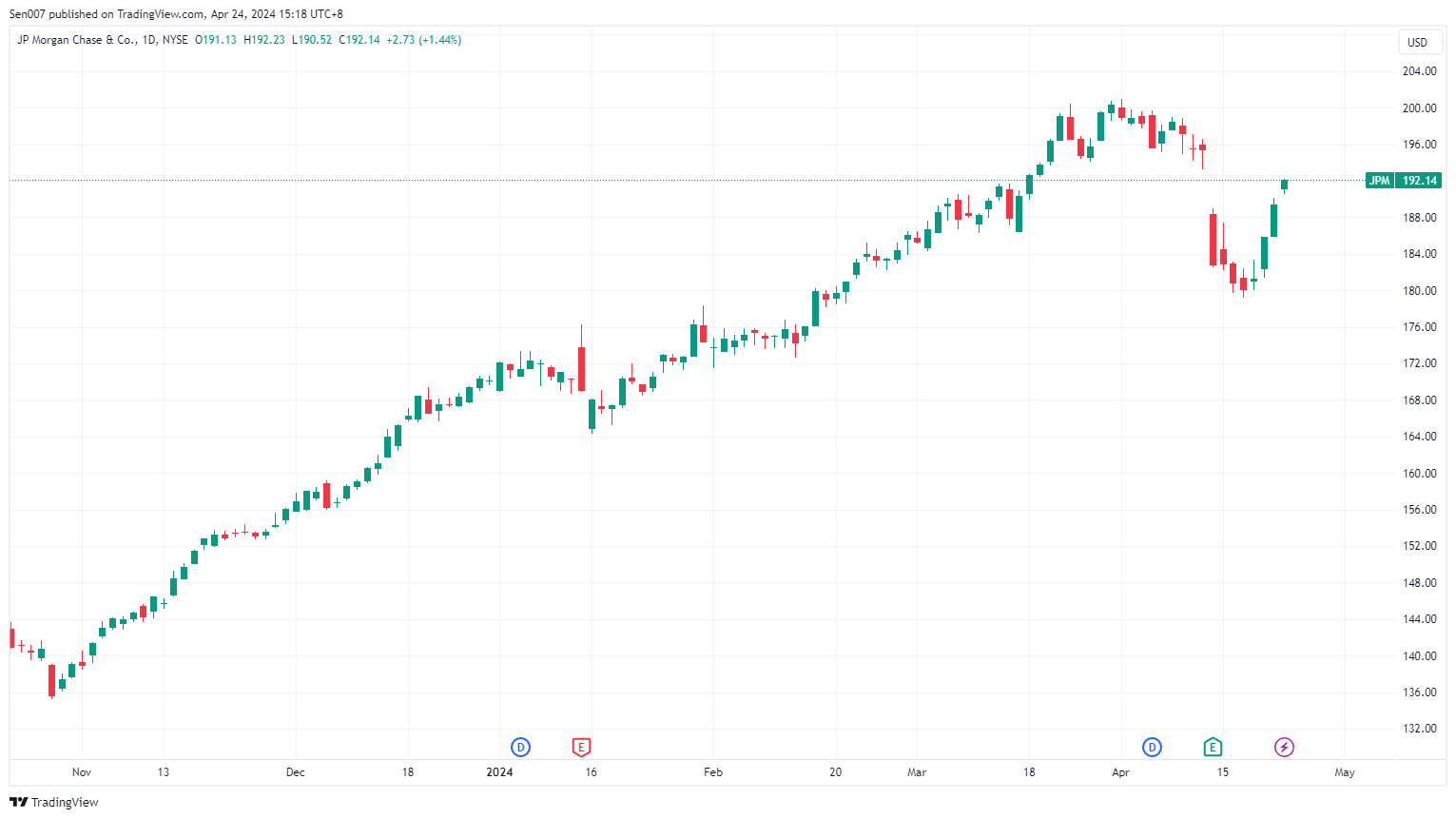Click the purple lightning bolt marker

[1284, 748]
